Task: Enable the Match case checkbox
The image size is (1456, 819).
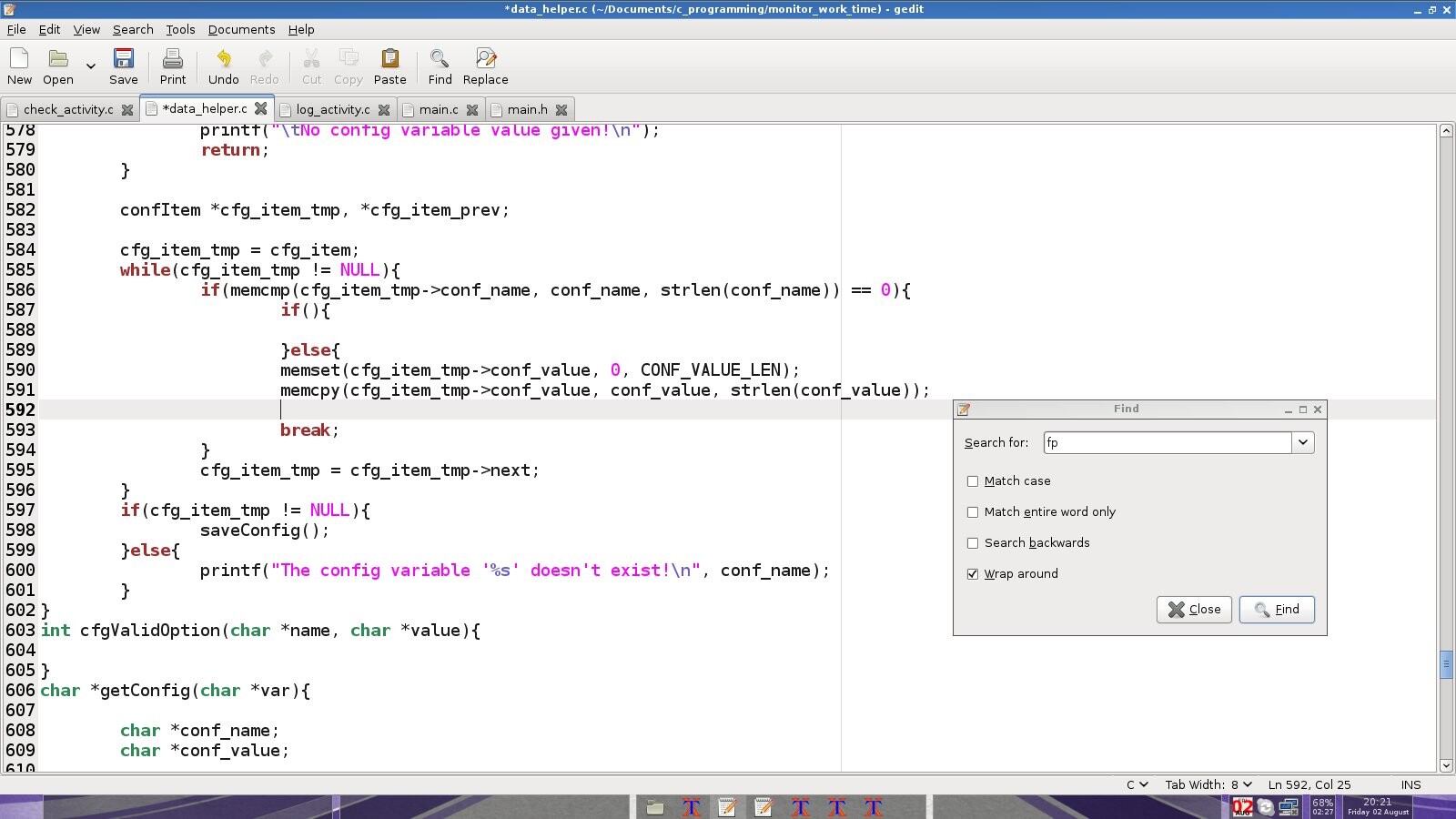Action: pyautogui.click(x=973, y=481)
